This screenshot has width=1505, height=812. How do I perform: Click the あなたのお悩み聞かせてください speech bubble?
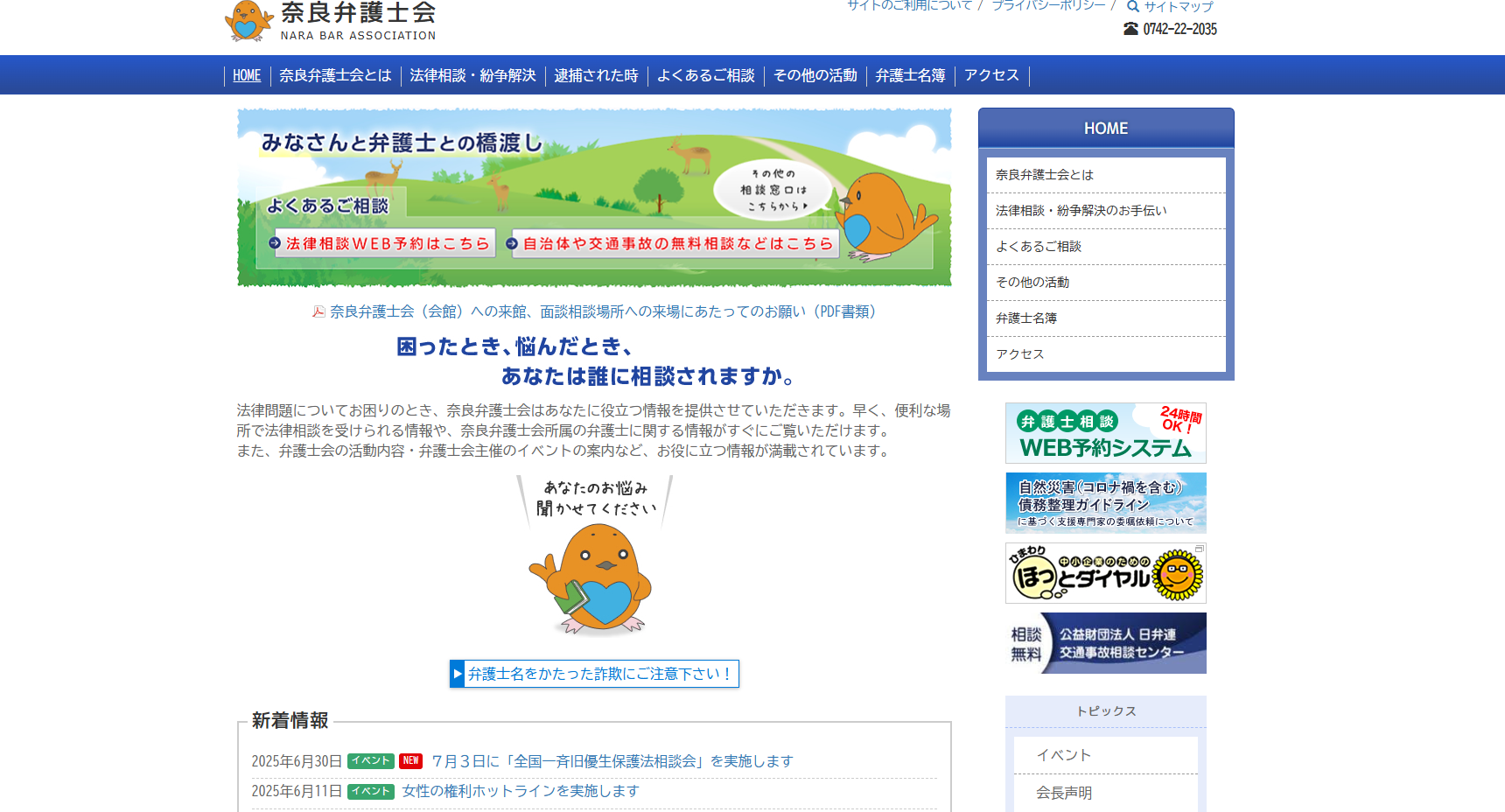595,499
